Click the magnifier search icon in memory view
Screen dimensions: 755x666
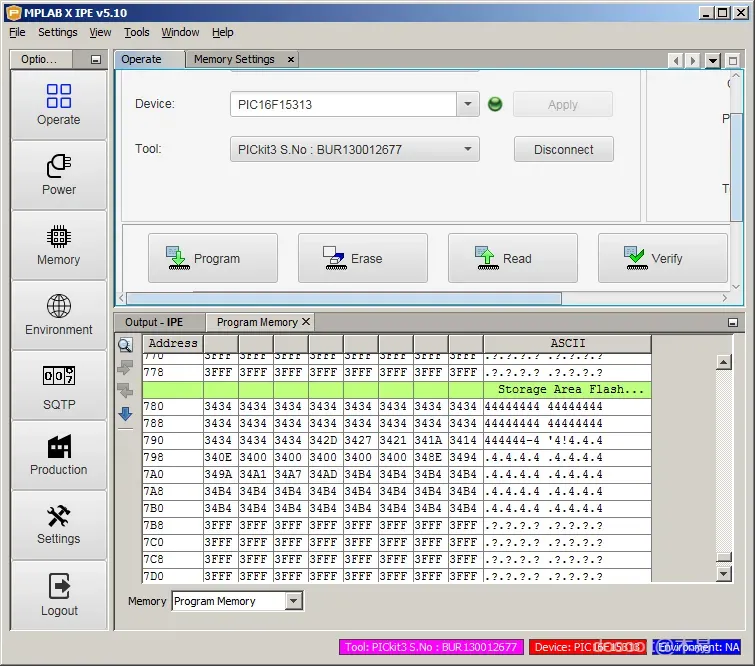[x=125, y=345]
